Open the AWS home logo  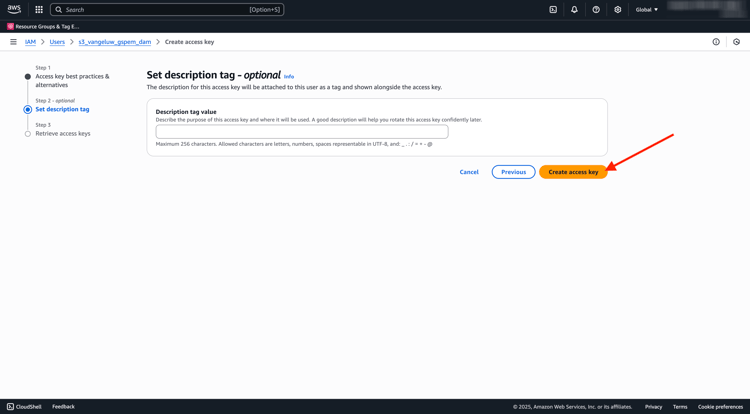[x=14, y=9]
